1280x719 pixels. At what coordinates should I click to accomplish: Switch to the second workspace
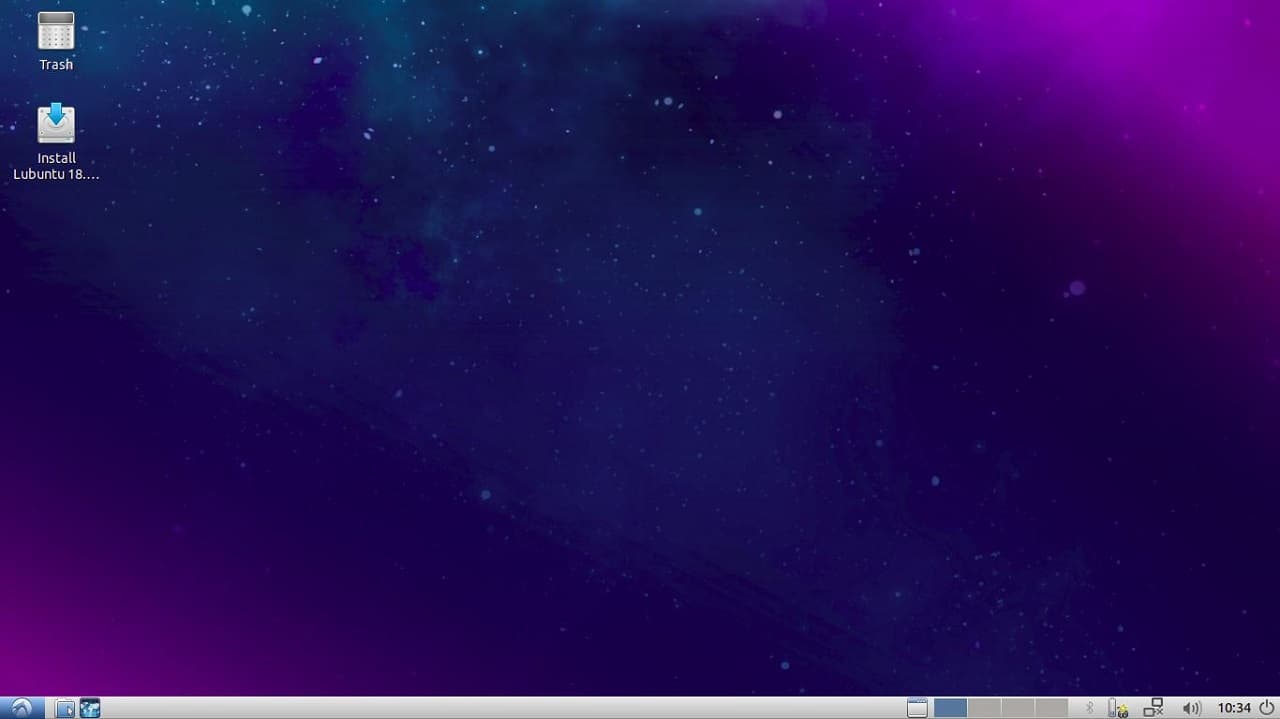coord(984,708)
